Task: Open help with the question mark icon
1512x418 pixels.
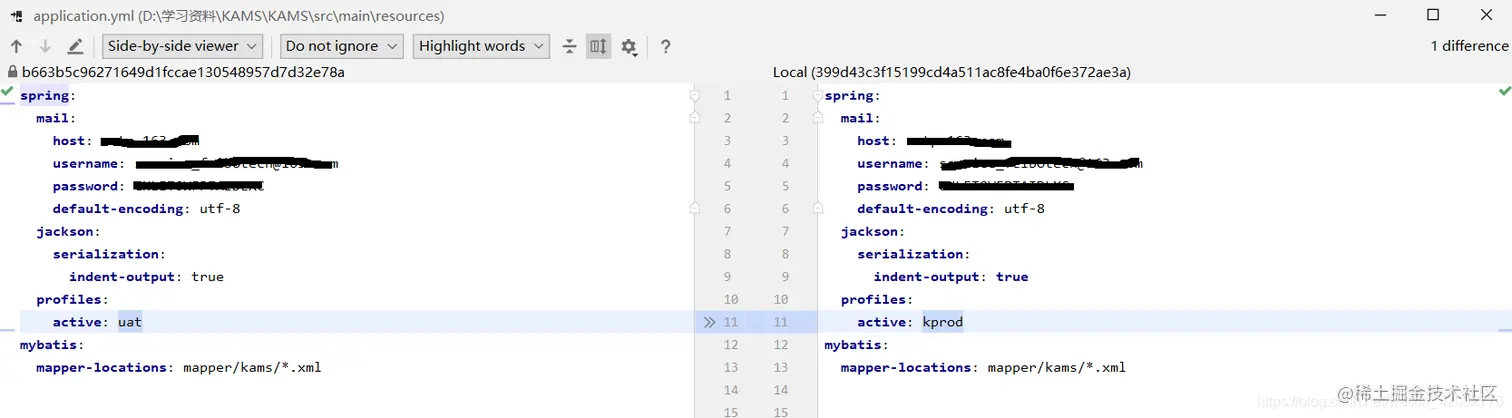Action: [x=665, y=46]
